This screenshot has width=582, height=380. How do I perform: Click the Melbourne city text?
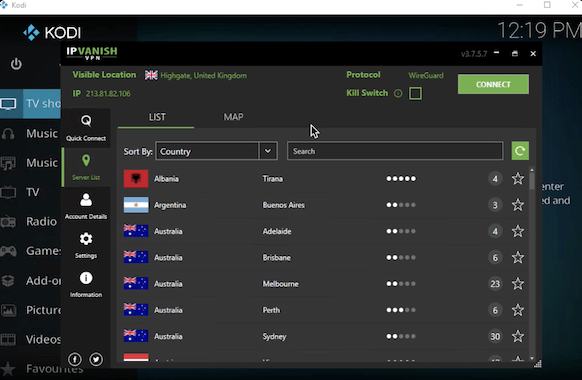click(x=281, y=284)
